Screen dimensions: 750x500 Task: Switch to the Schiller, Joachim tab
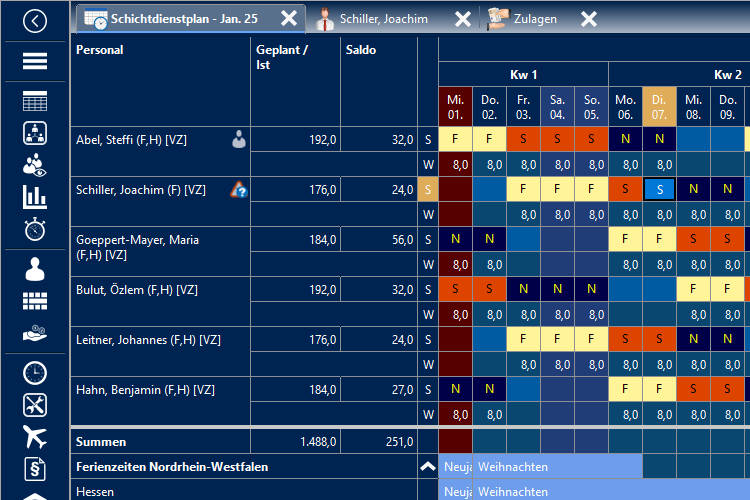[383, 19]
